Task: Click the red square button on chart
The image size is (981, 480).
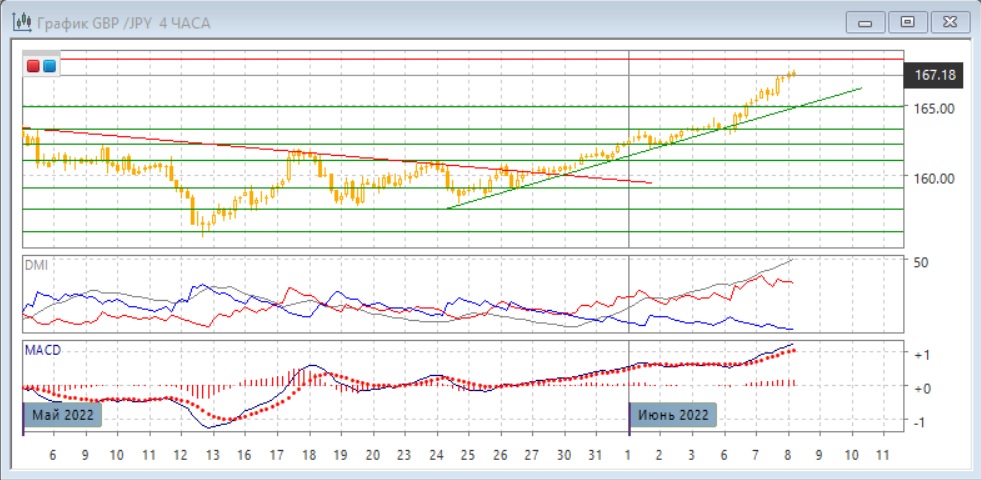Action: coord(33,66)
